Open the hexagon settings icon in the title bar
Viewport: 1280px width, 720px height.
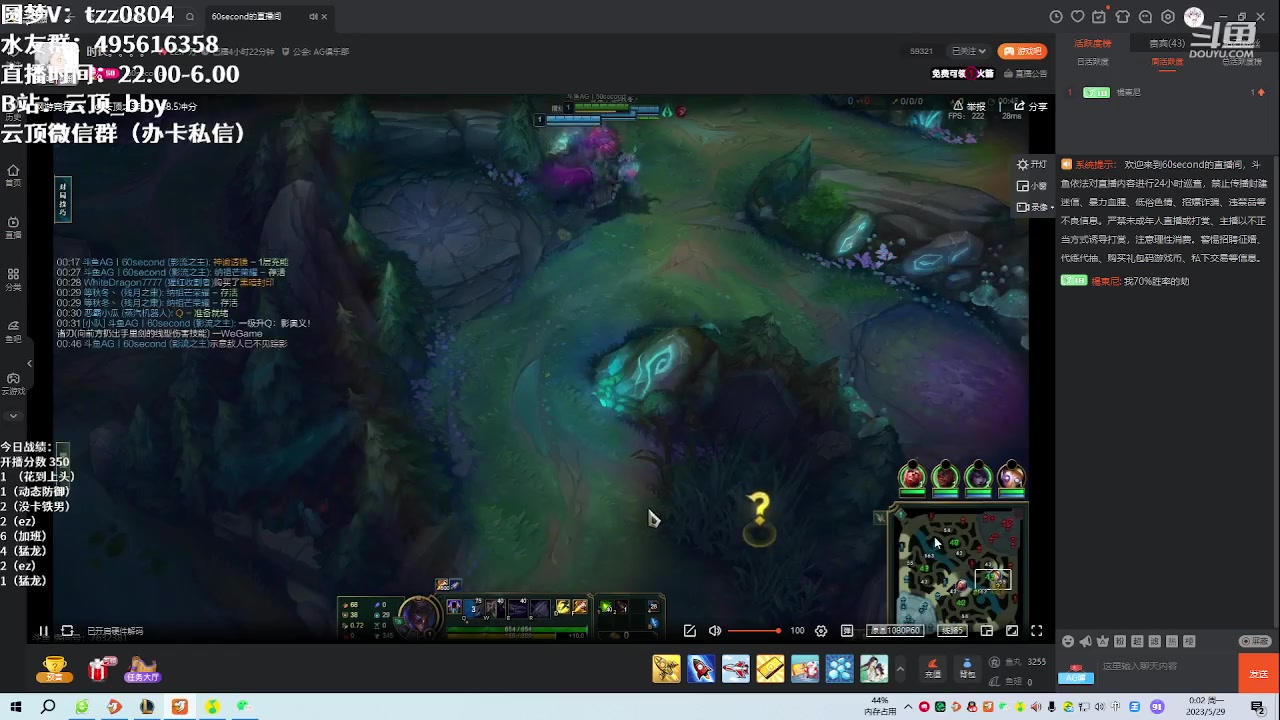[1167, 17]
